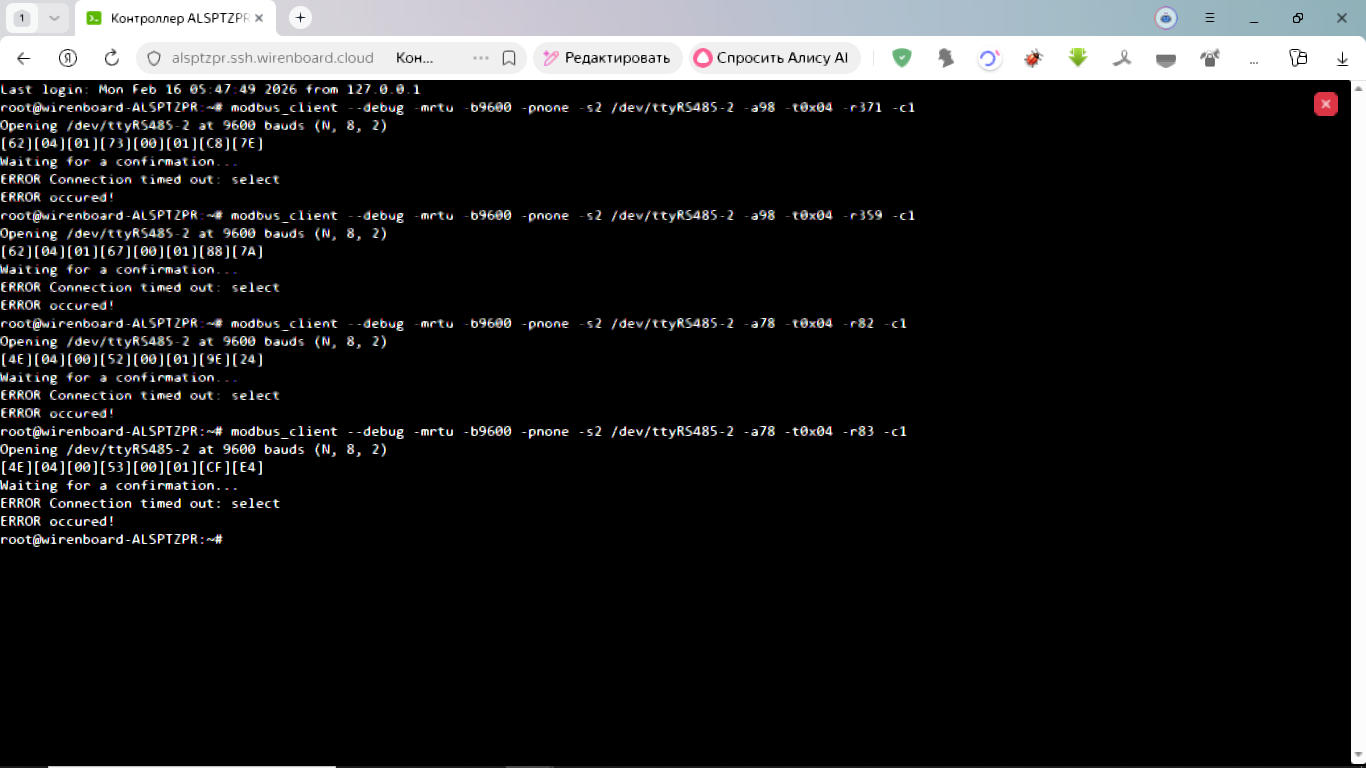Viewport: 1366px width, 768px height.
Task: Reload the page with the refresh icon
Action: 112,58
